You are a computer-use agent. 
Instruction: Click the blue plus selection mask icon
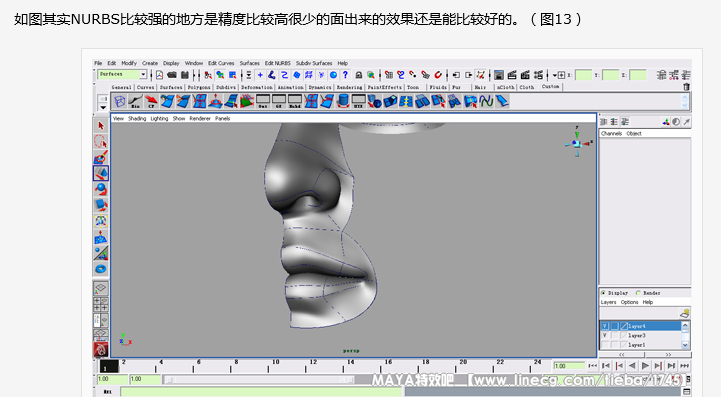pos(260,75)
